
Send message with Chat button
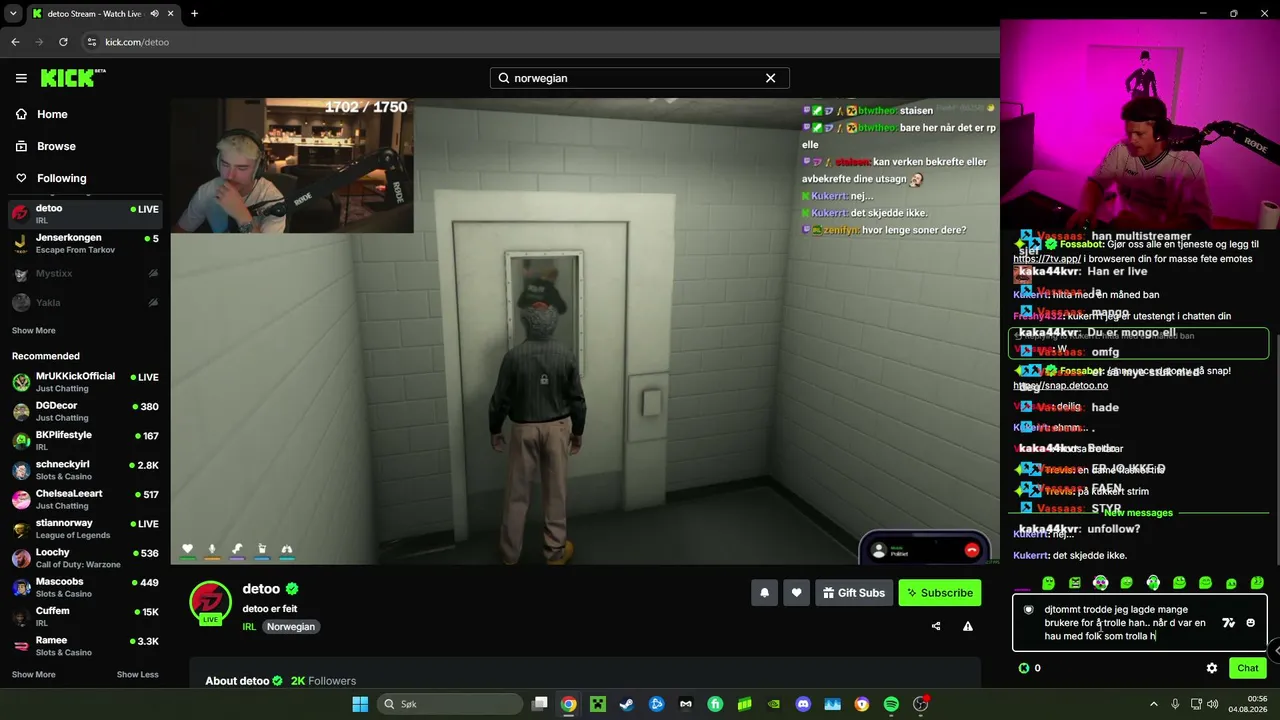pos(1248,668)
